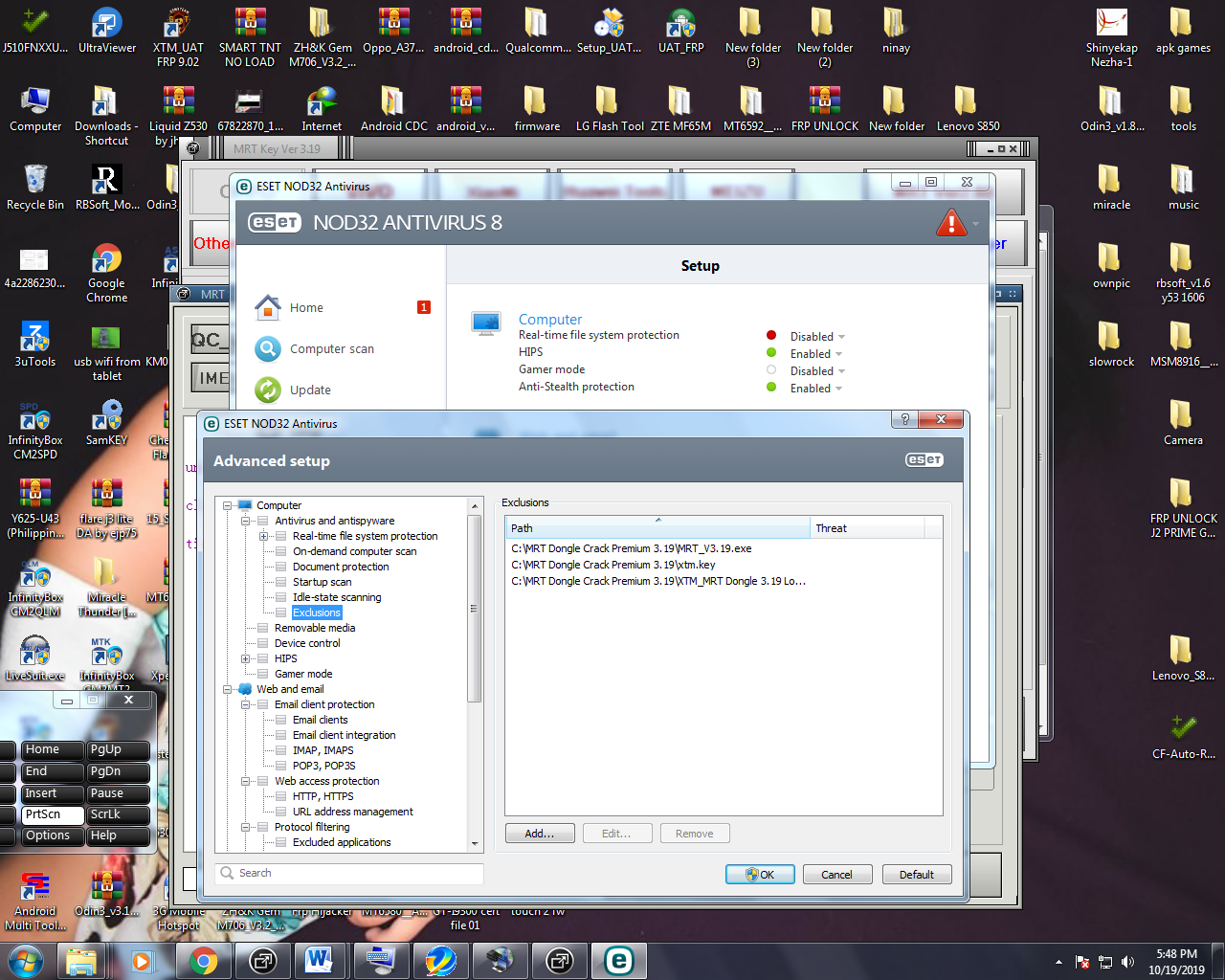The image size is (1225, 980).
Task: Select Document protection in tree
Action: (341, 567)
